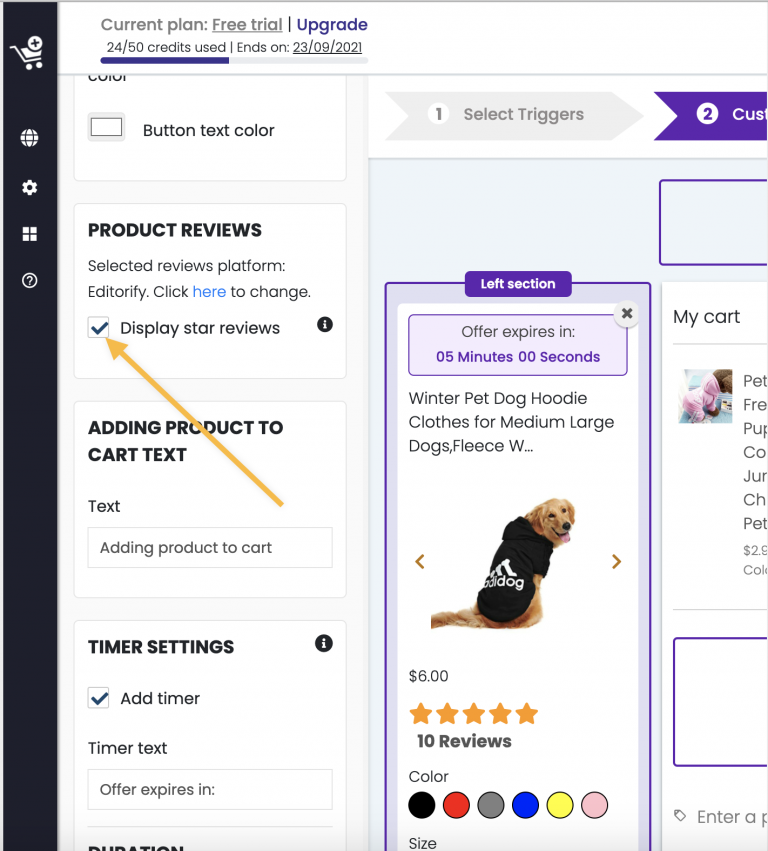This screenshot has height=851, width=768.
Task: Go to Select Triggers step
Action: pyautogui.click(x=513, y=115)
